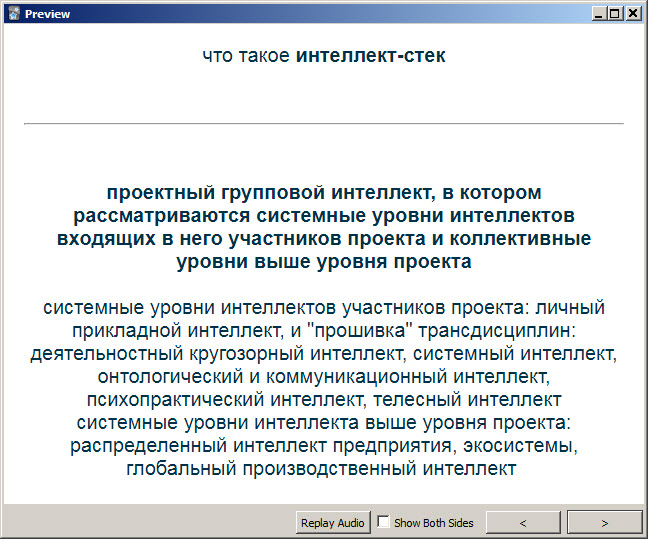648x539 pixels.
Task: Click the horizontal divider line under question
Action: pyautogui.click(x=323, y=124)
